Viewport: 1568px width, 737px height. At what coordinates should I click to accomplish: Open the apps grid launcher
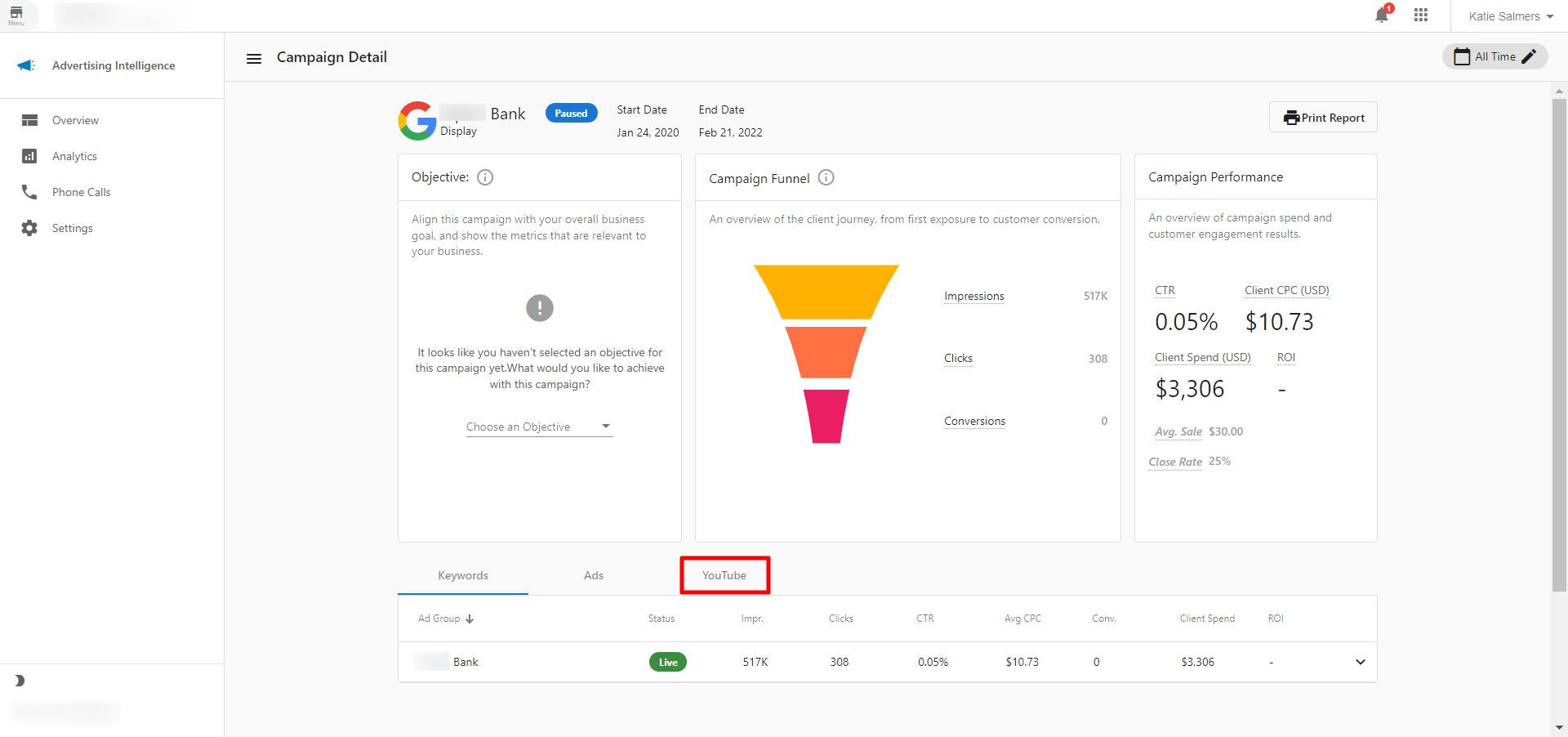[1421, 16]
